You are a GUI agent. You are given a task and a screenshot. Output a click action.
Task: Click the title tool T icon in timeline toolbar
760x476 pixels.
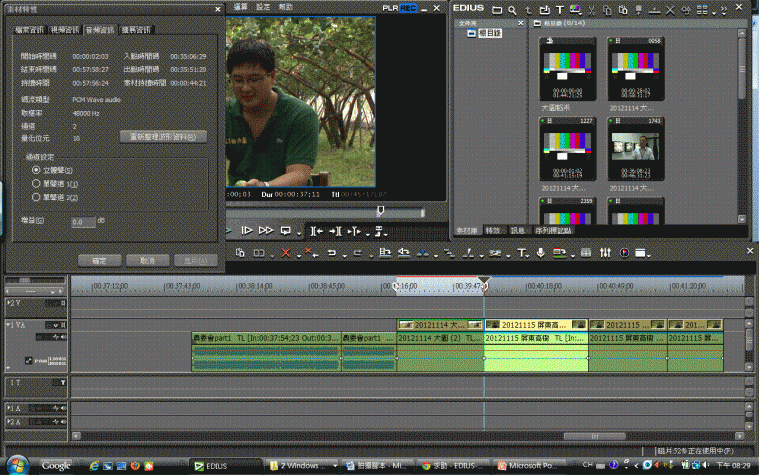(x=521, y=253)
